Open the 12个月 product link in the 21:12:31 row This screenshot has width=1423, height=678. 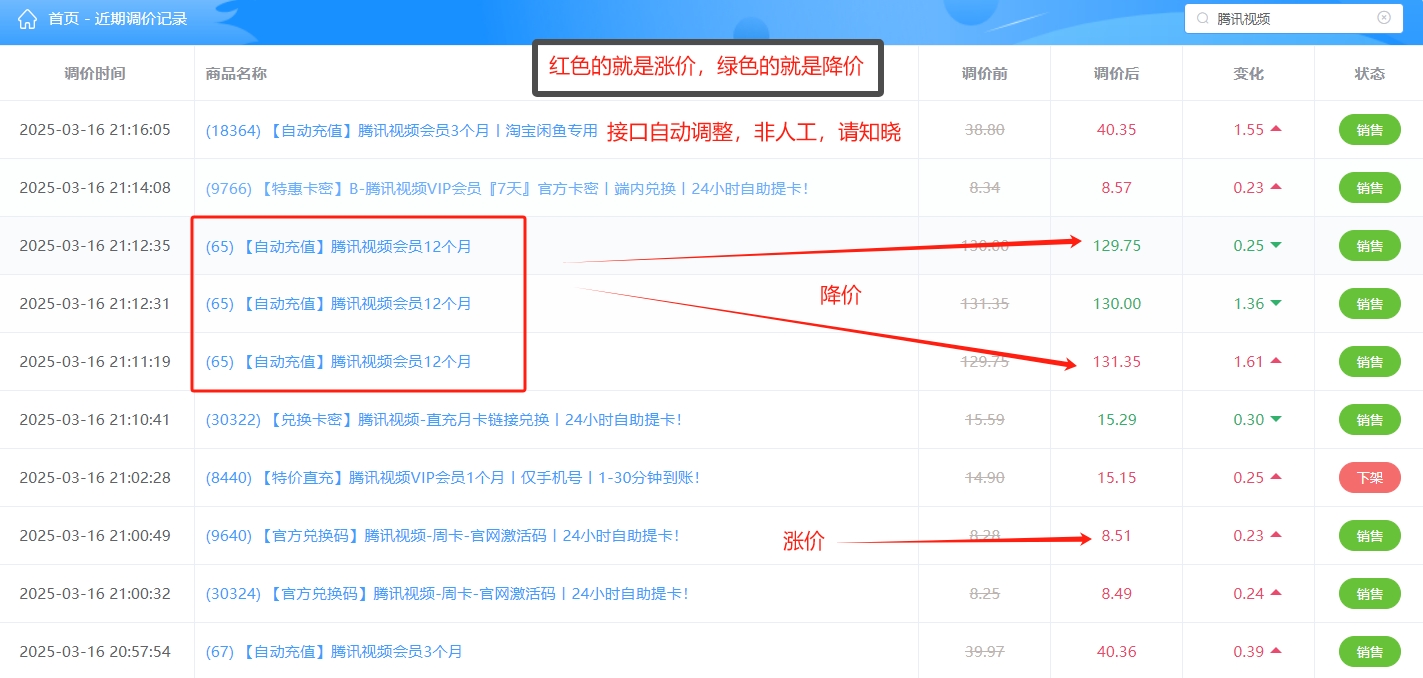click(338, 304)
